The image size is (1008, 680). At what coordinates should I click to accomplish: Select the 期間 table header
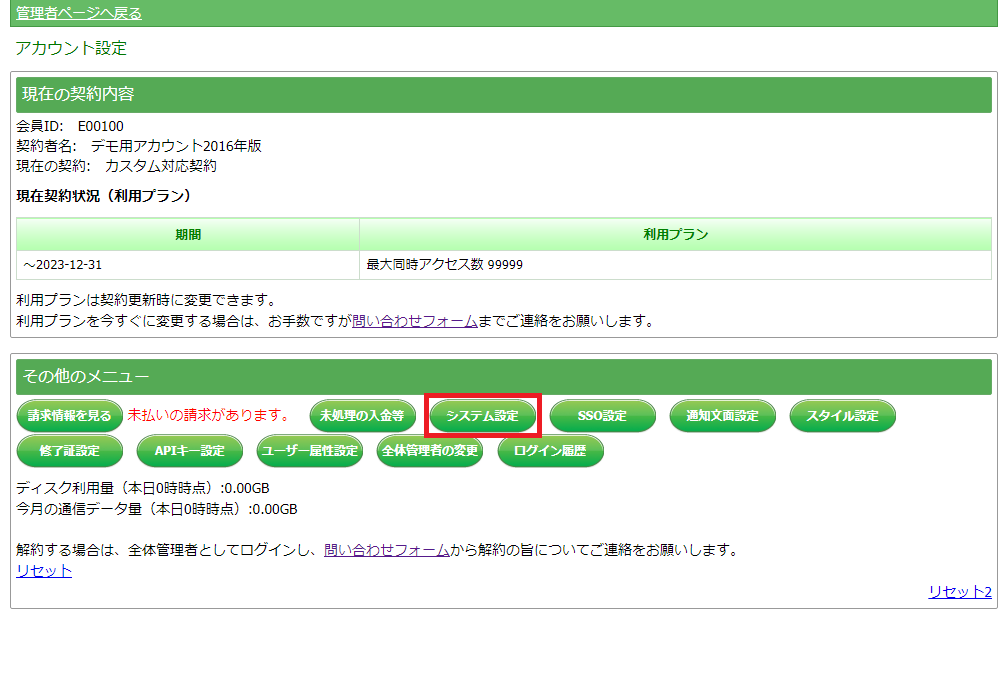click(x=188, y=235)
